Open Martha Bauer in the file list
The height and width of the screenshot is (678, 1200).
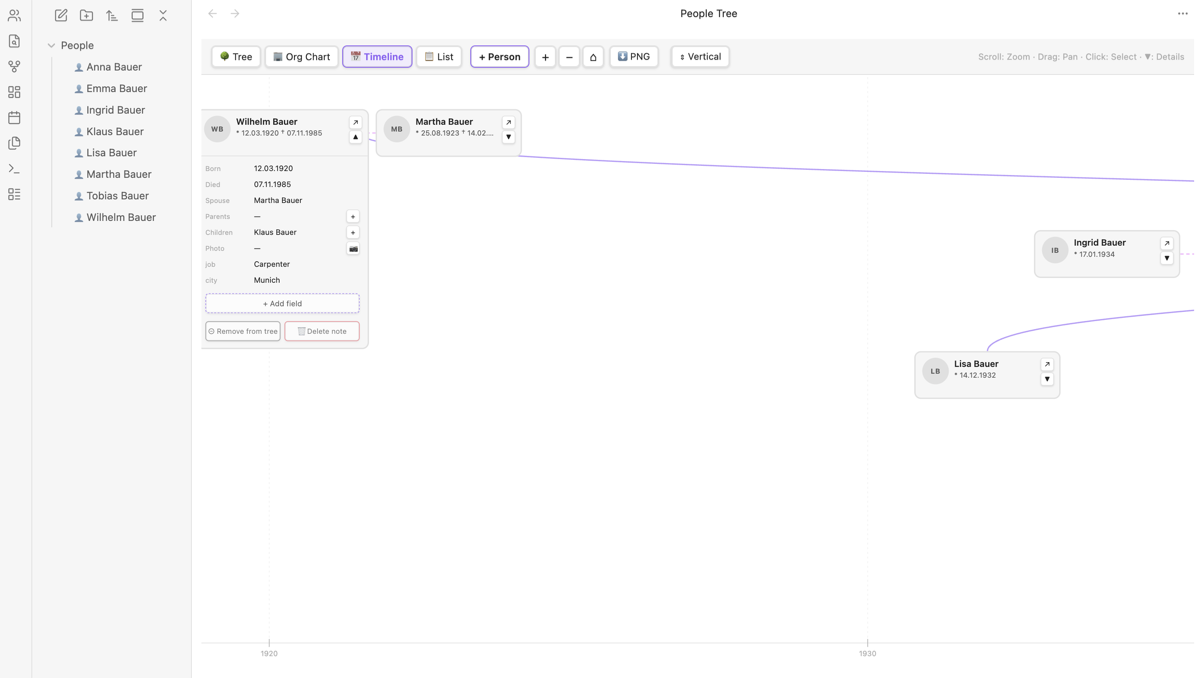pos(118,174)
